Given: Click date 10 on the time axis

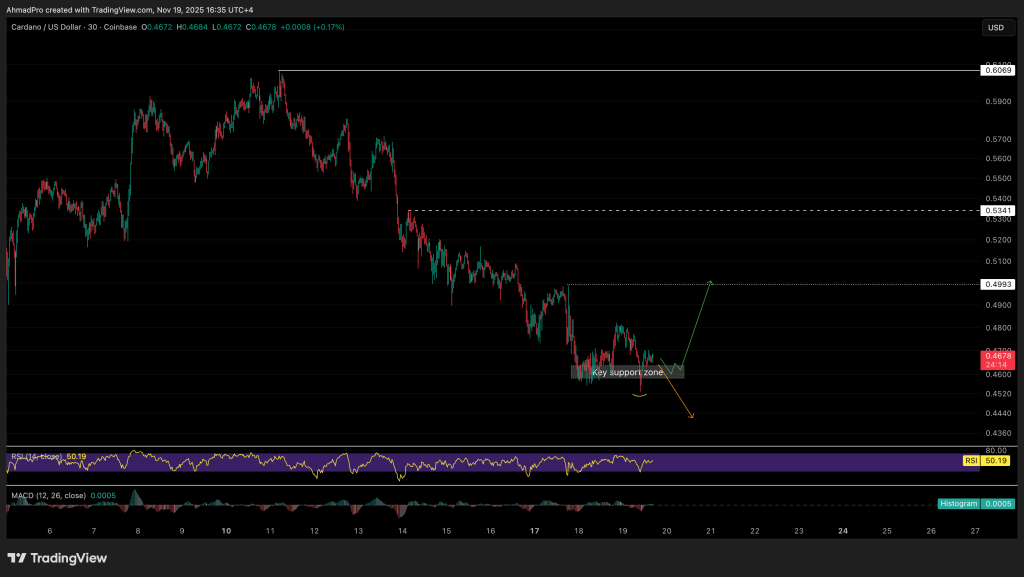Looking at the screenshot, I should click(x=226, y=531).
